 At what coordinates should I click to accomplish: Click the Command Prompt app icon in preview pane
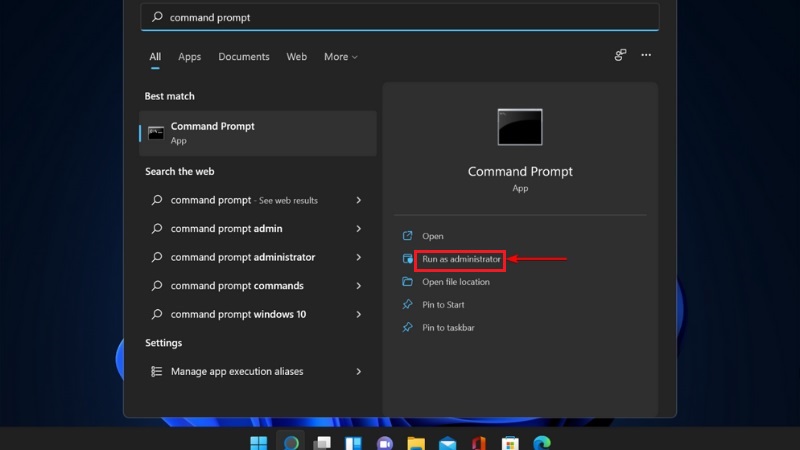coord(520,127)
